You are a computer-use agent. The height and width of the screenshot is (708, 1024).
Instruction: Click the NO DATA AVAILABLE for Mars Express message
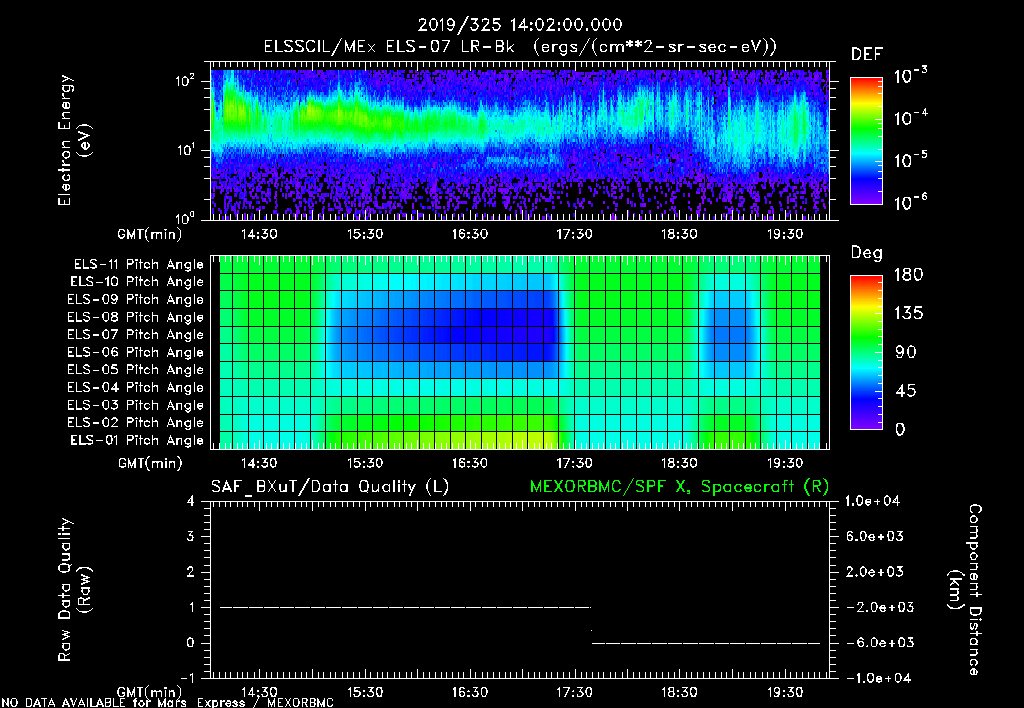167,702
